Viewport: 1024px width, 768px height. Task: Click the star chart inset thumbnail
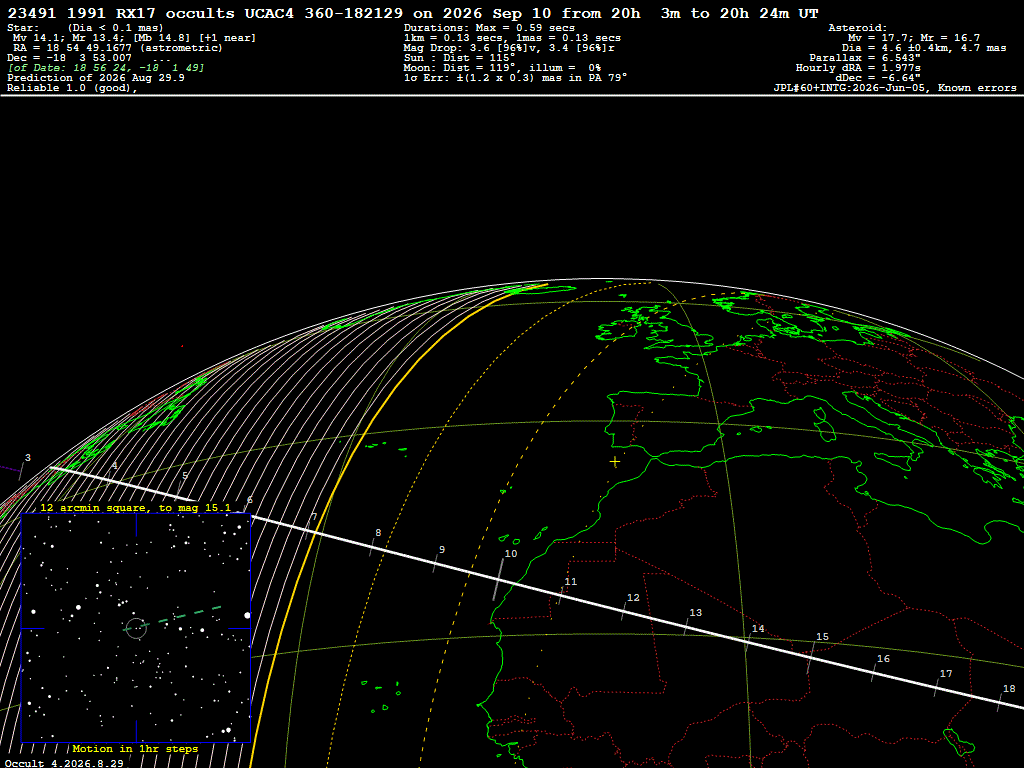(x=136, y=628)
